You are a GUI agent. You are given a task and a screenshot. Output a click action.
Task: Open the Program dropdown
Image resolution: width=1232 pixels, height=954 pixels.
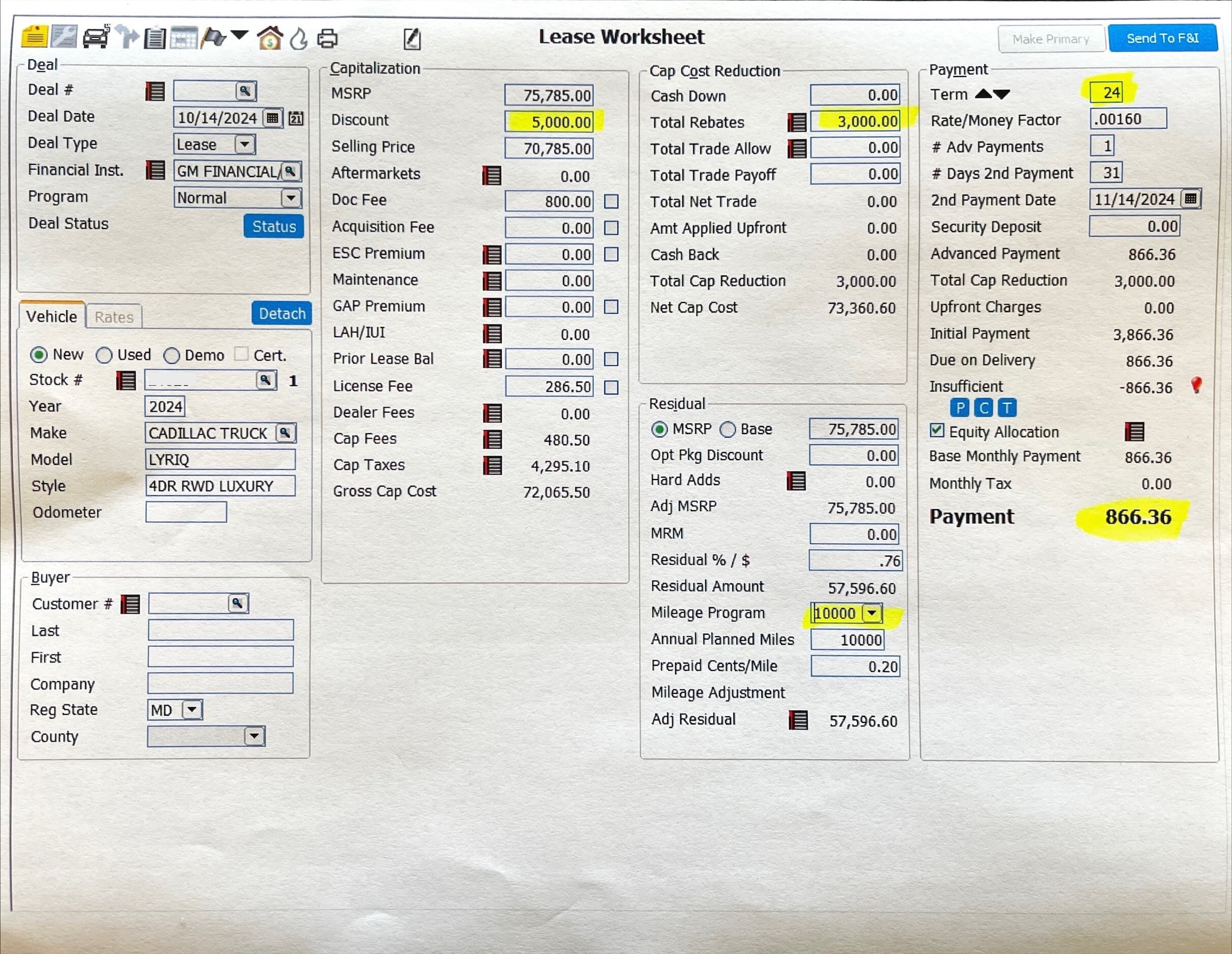(x=291, y=197)
